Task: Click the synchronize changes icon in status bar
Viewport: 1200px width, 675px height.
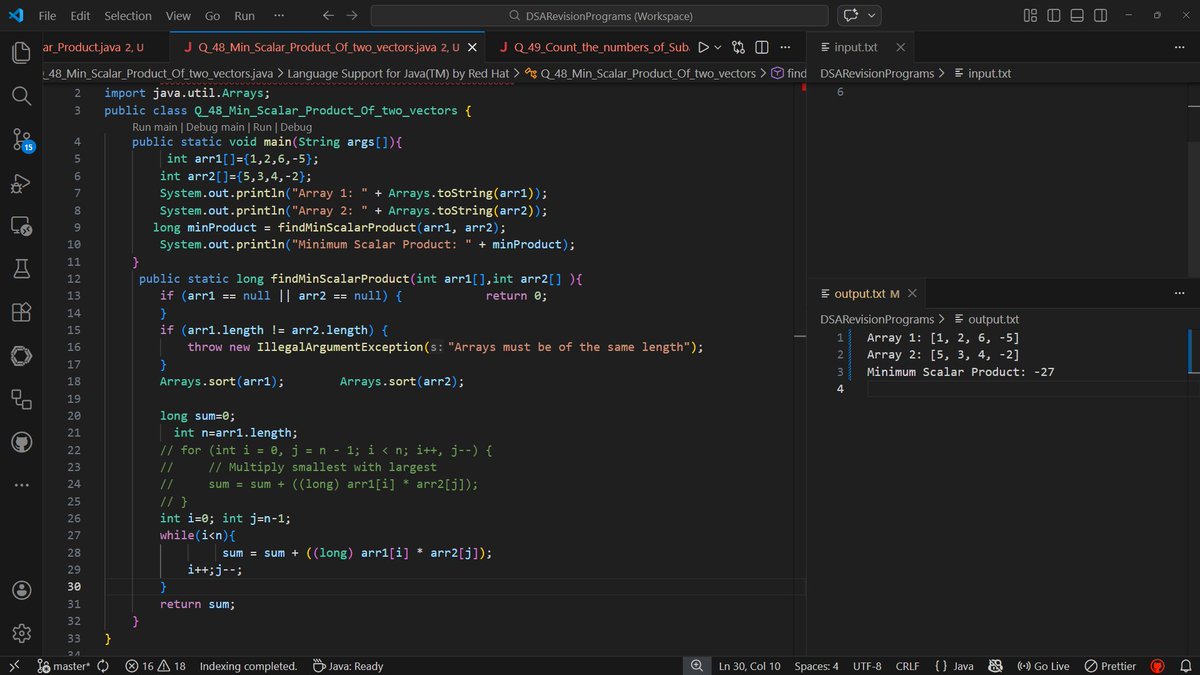Action: click(x=103, y=666)
